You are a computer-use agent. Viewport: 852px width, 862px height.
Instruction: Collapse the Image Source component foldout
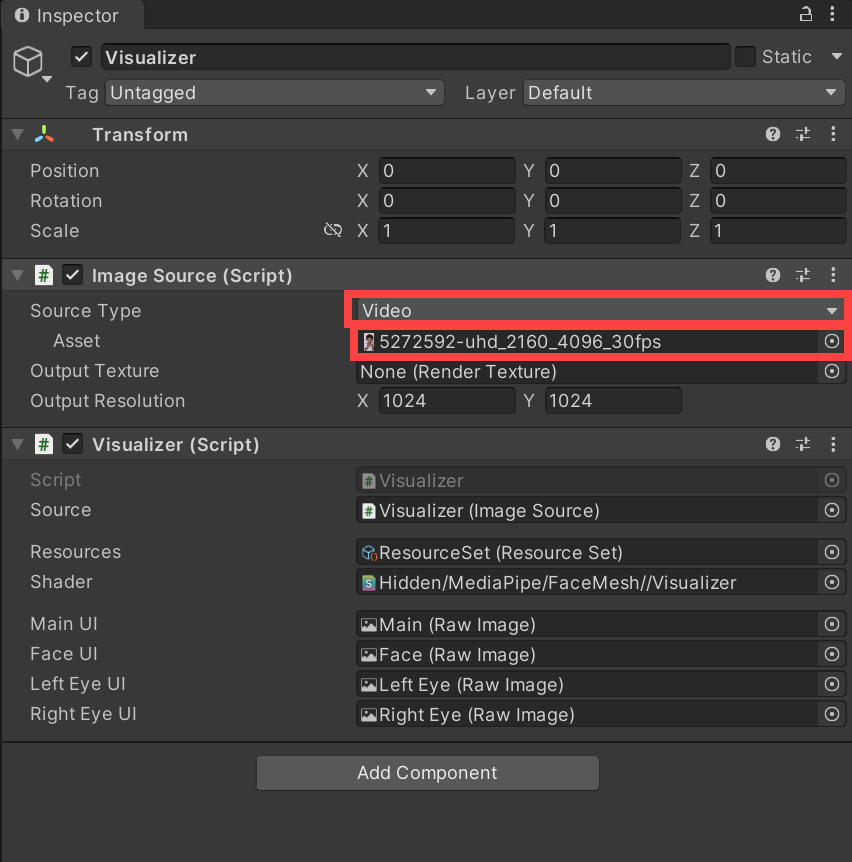point(18,275)
